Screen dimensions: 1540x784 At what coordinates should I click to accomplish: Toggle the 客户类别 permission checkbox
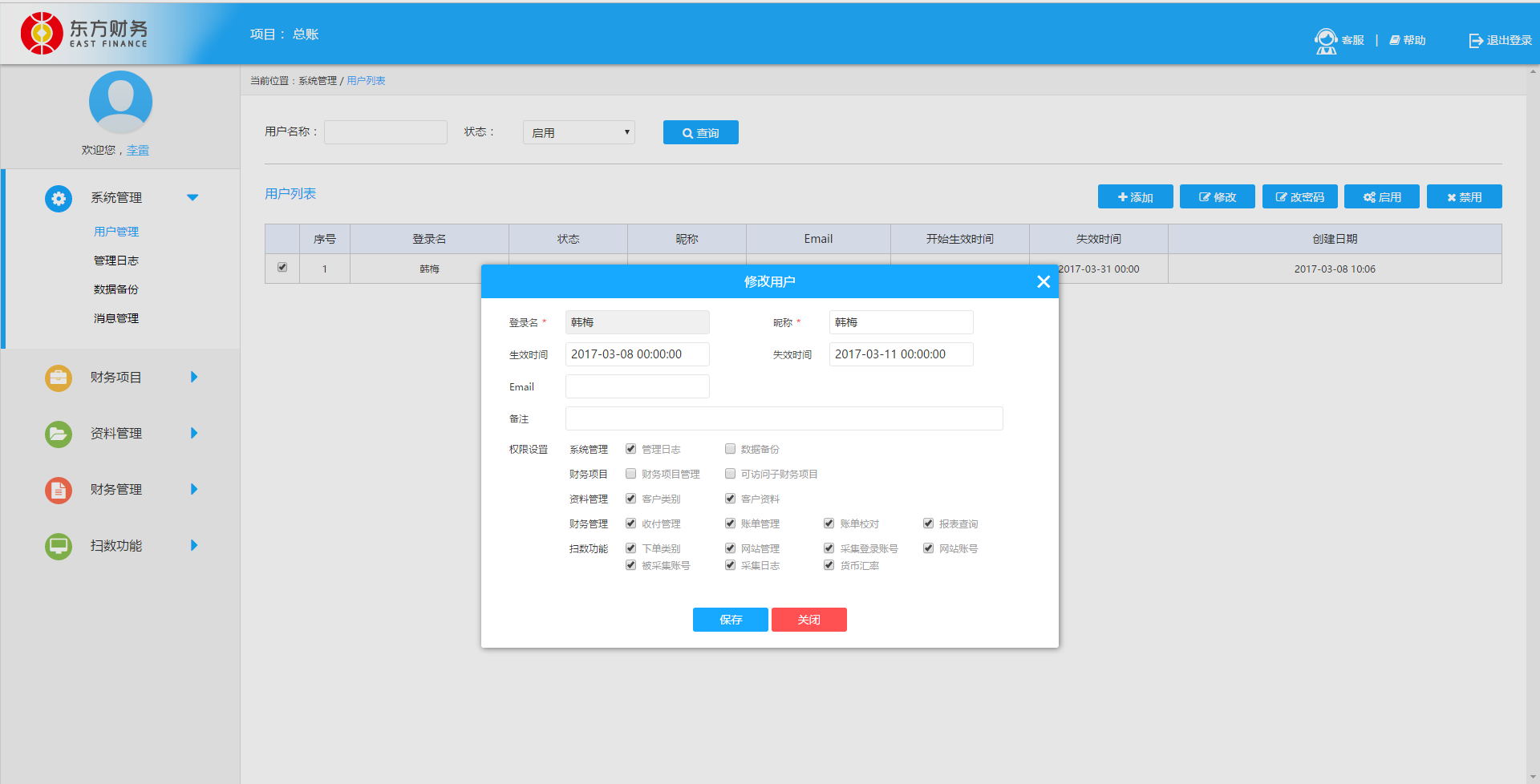(631, 499)
